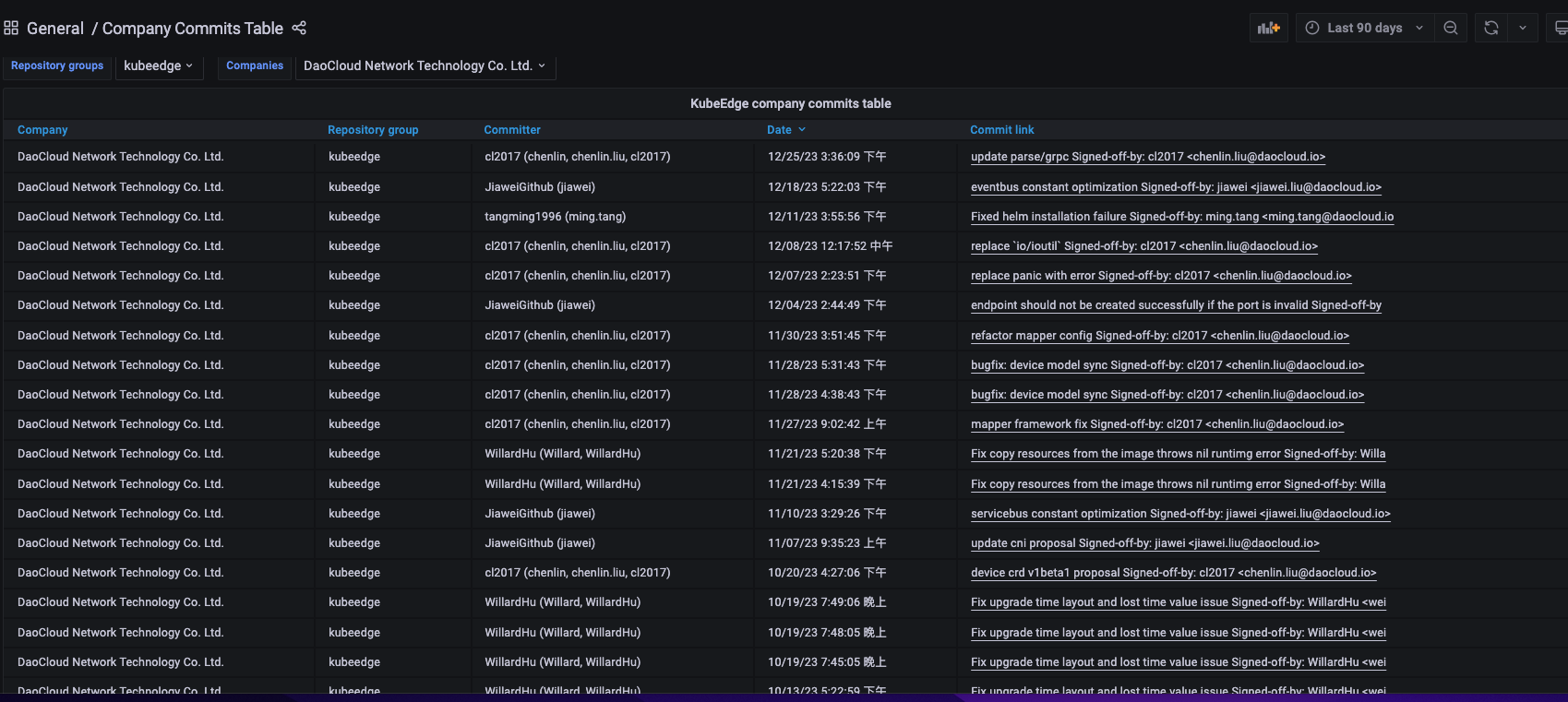Expand the DaoCloud Network Technology companies dropdown
The image size is (1568, 702).
tap(425, 66)
